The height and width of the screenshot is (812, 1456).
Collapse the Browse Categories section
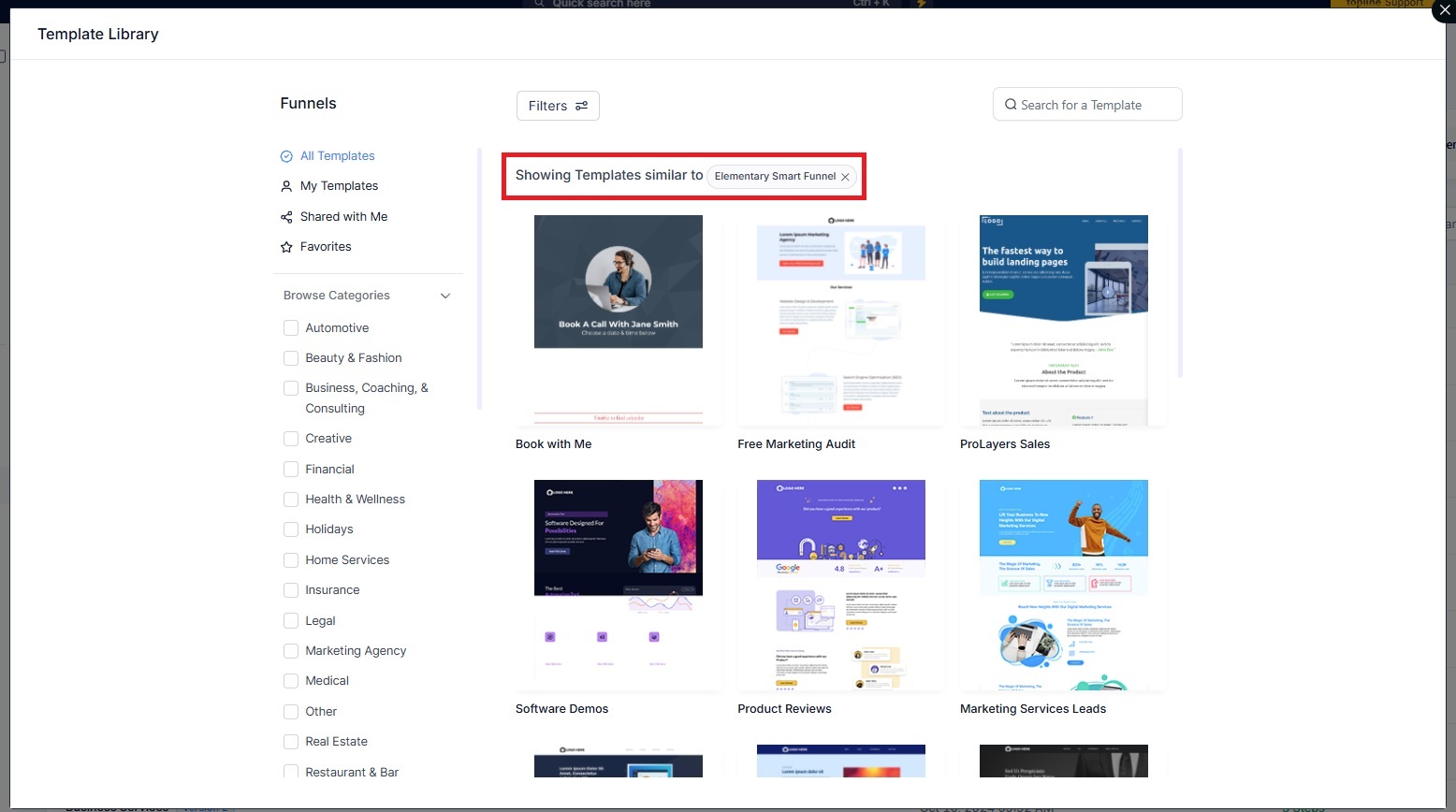point(445,296)
